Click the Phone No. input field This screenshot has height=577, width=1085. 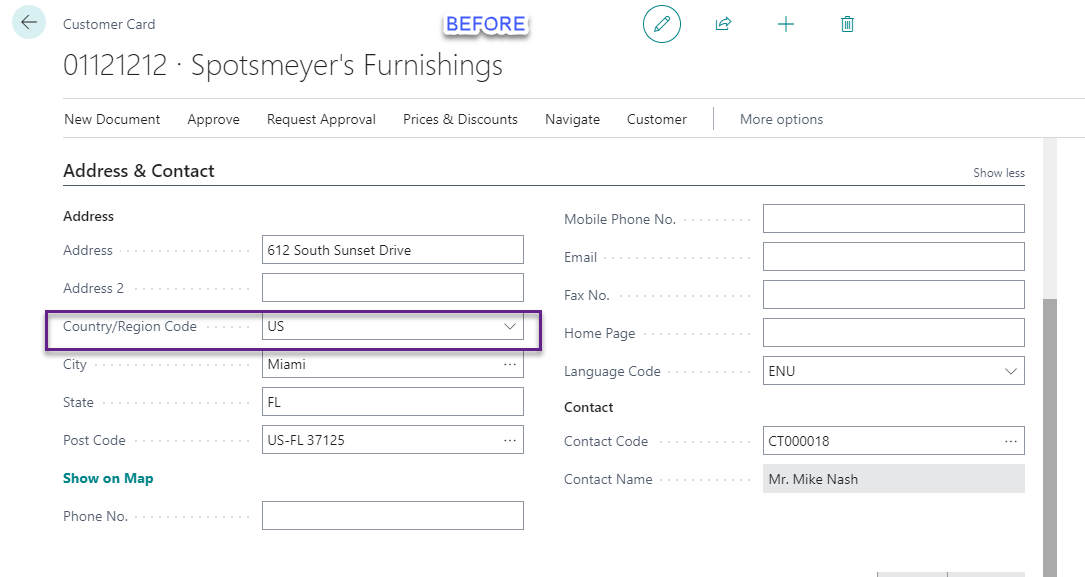point(392,515)
